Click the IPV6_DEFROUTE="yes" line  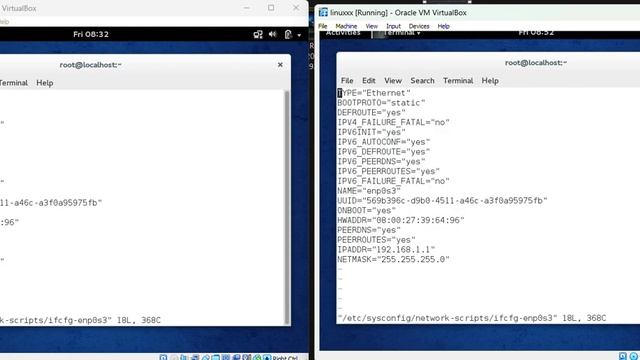coord(384,152)
